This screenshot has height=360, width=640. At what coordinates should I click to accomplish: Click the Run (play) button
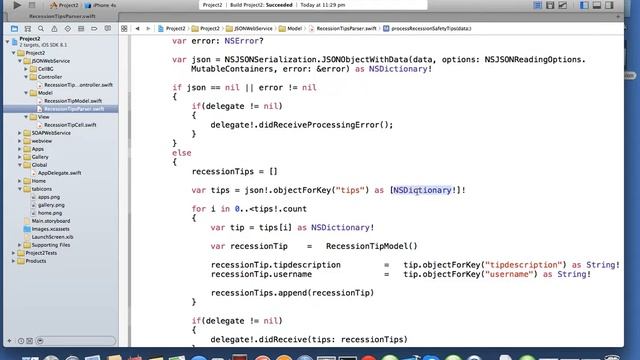pyautogui.click(x=17, y=5)
